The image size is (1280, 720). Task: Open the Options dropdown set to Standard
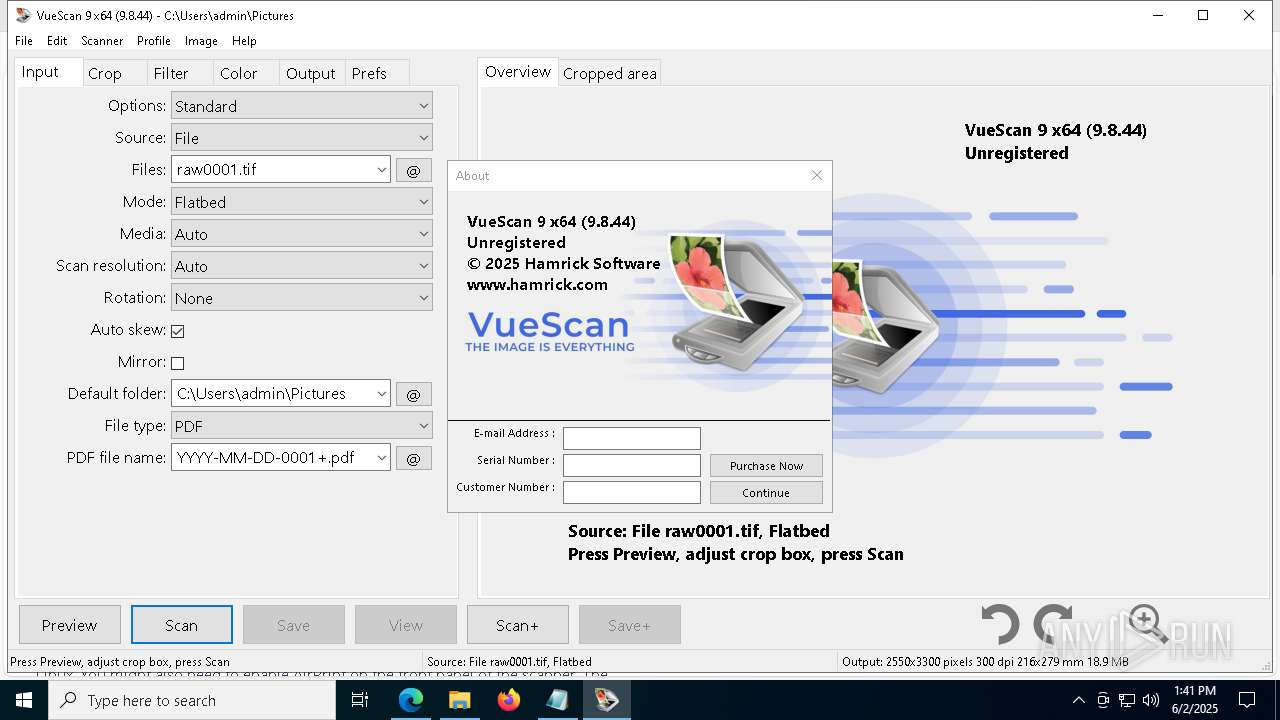pos(302,106)
